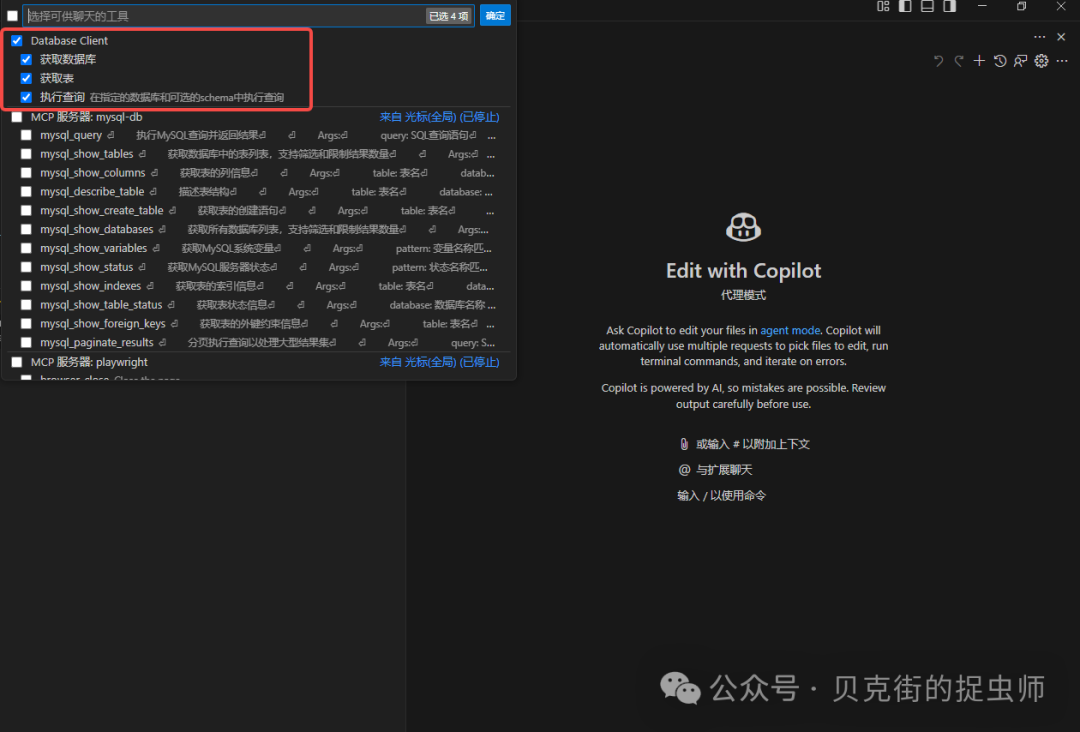Restore down the VS Code window
1080x732 pixels.
1021,6
